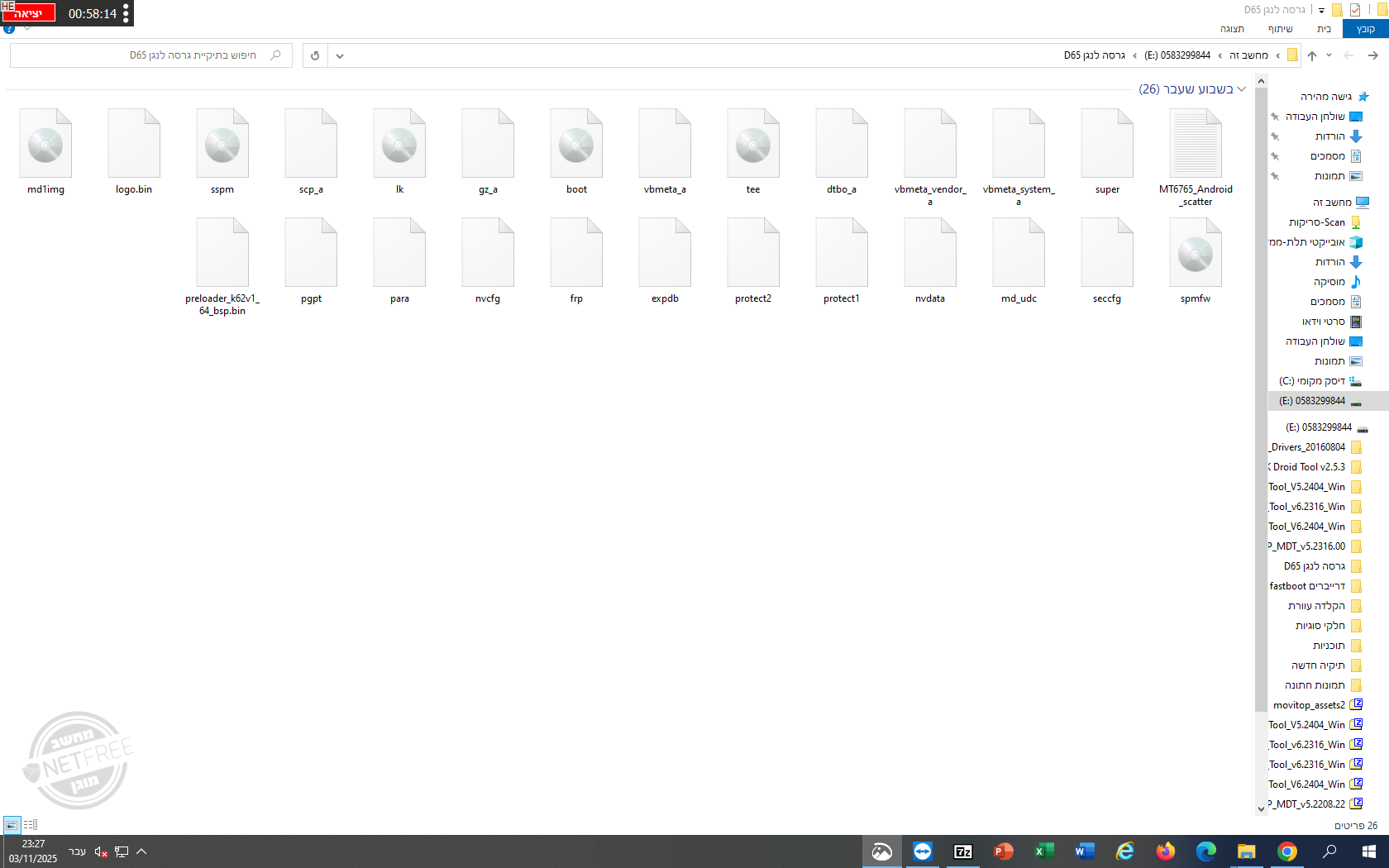Click the New Folder quick access icon
This screenshot has width=1389, height=868.
click(1337, 10)
